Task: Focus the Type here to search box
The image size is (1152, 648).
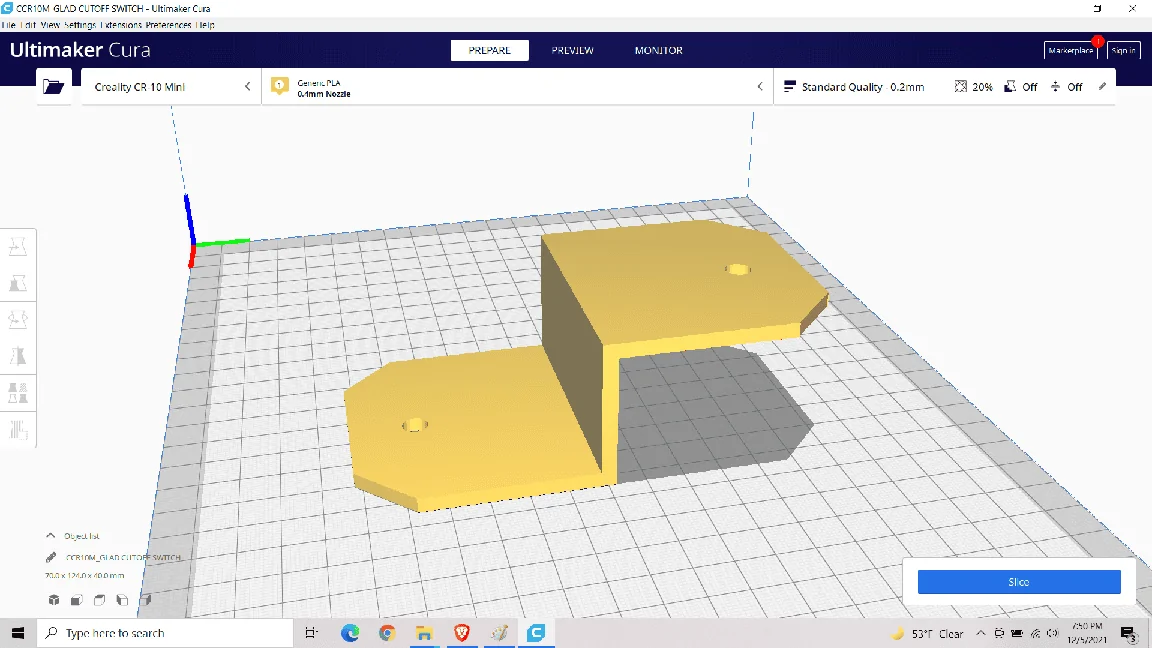Action: click(x=165, y=633)
